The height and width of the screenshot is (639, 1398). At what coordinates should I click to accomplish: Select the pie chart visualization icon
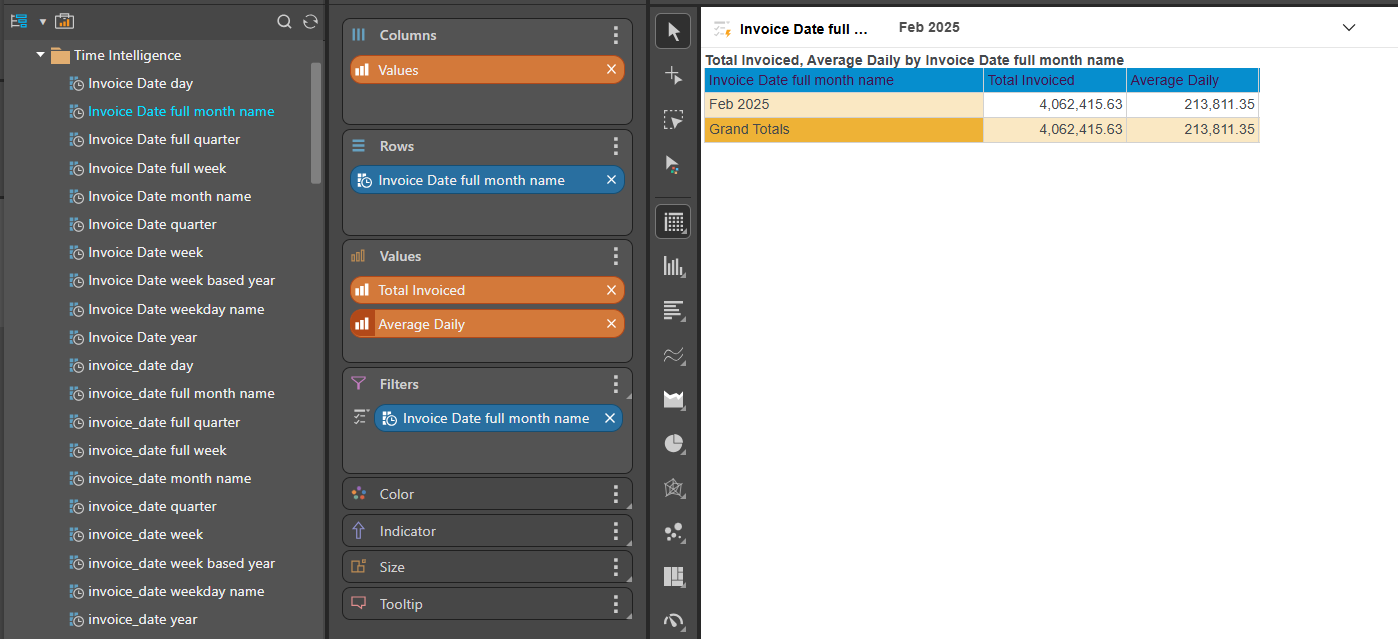tap(673, 443)
